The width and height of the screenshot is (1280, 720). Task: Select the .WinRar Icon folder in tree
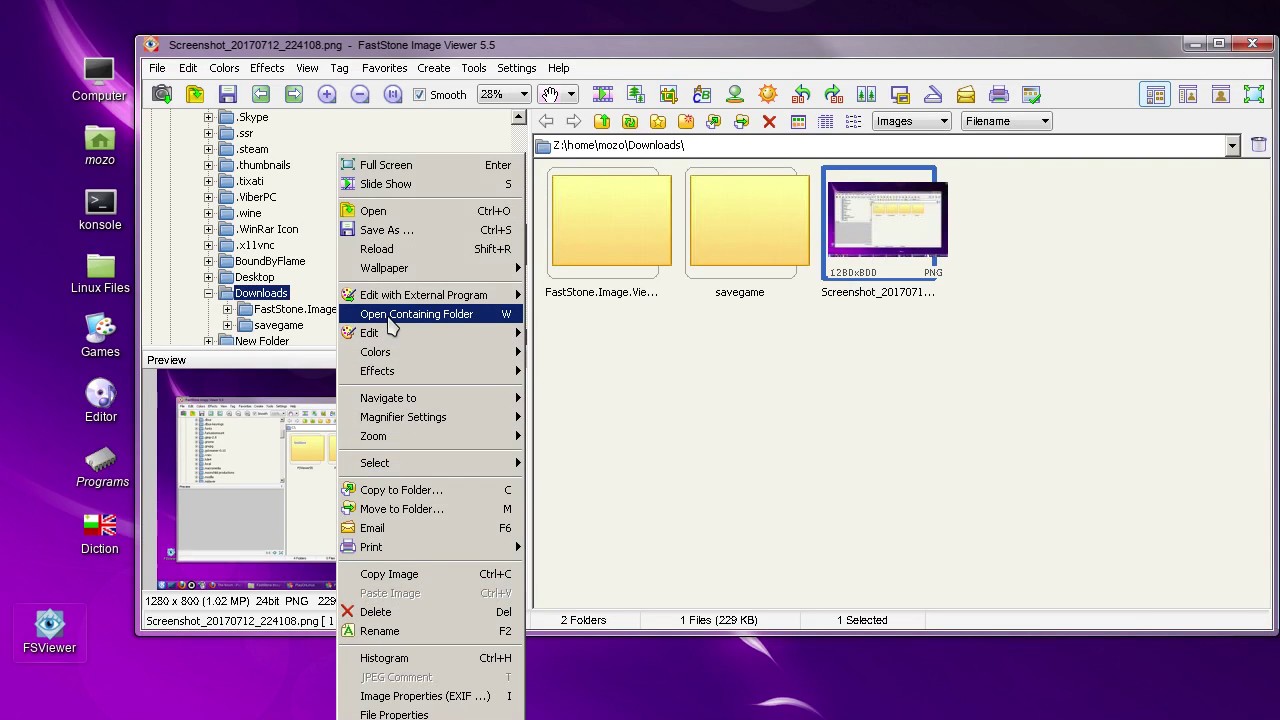268,229
